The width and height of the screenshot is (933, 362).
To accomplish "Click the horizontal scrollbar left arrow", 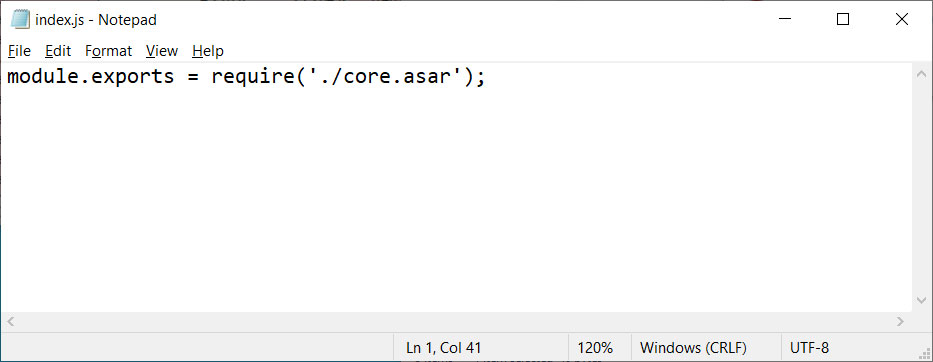I will pos(10,322).
